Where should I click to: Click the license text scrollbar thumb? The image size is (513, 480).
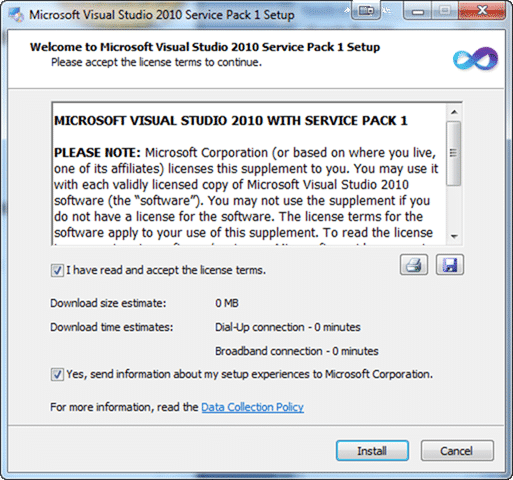tap(454, 153)
